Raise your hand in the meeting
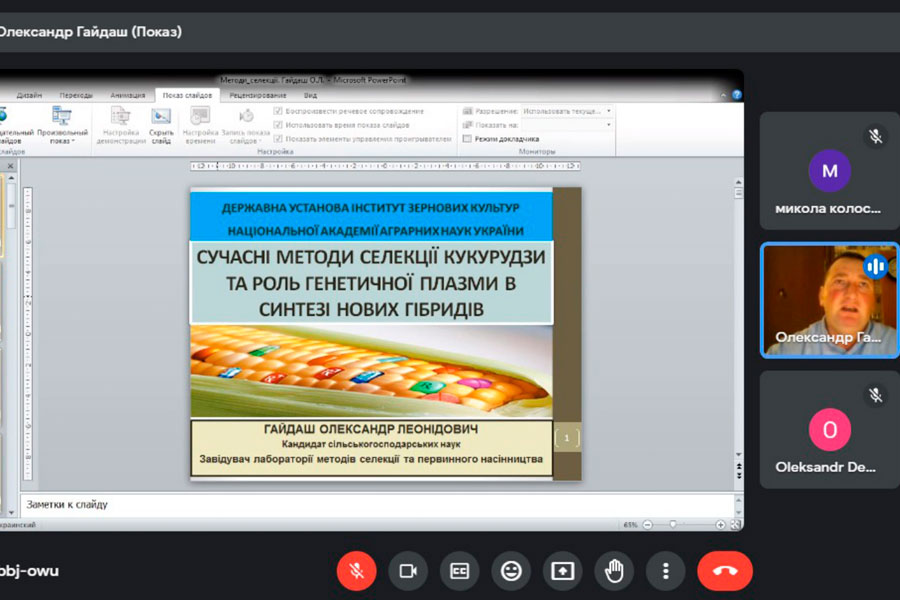Image resolution: width=900 pixels, height=600 pixels. 614,570
